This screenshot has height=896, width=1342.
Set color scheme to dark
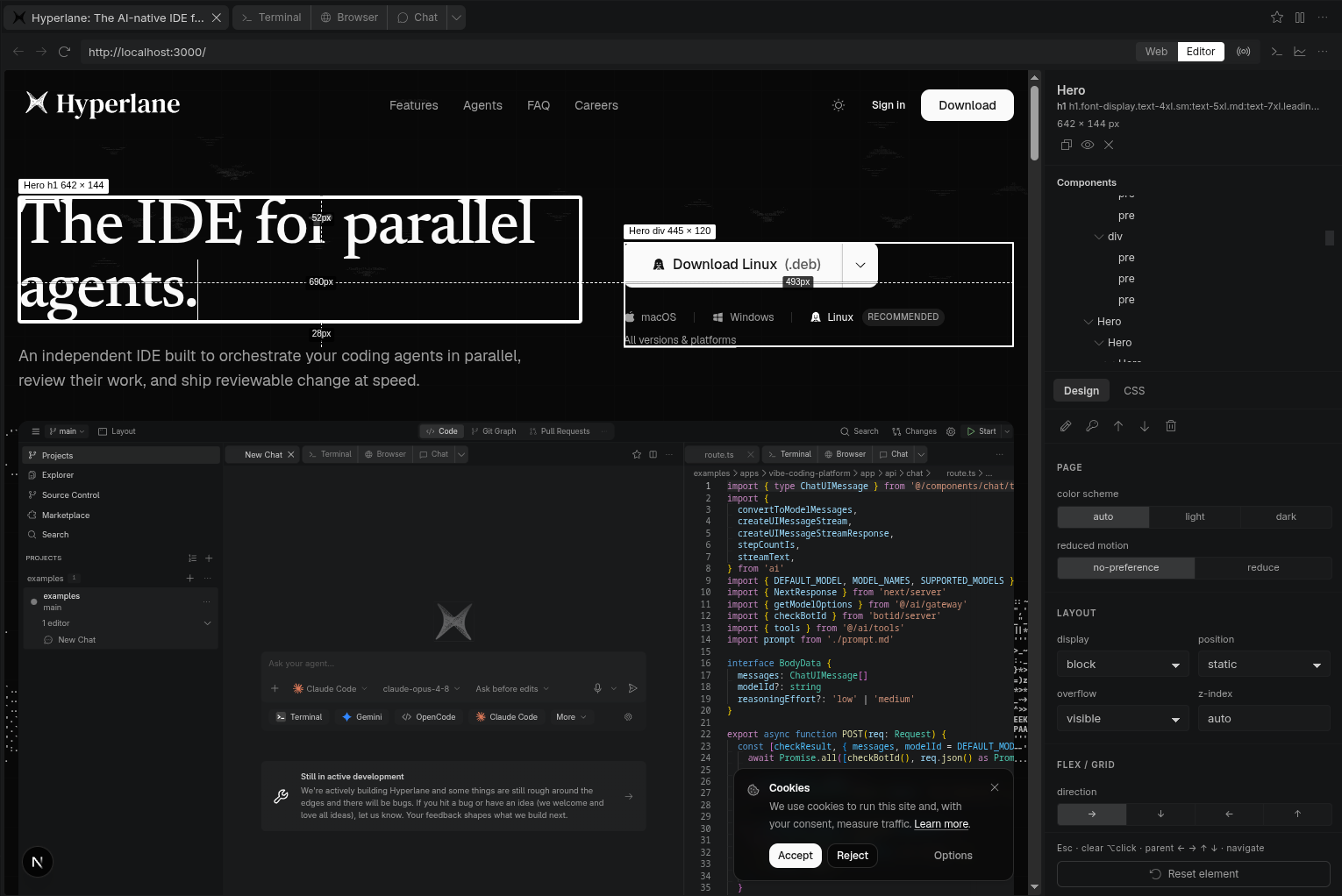pos(1286,516)
